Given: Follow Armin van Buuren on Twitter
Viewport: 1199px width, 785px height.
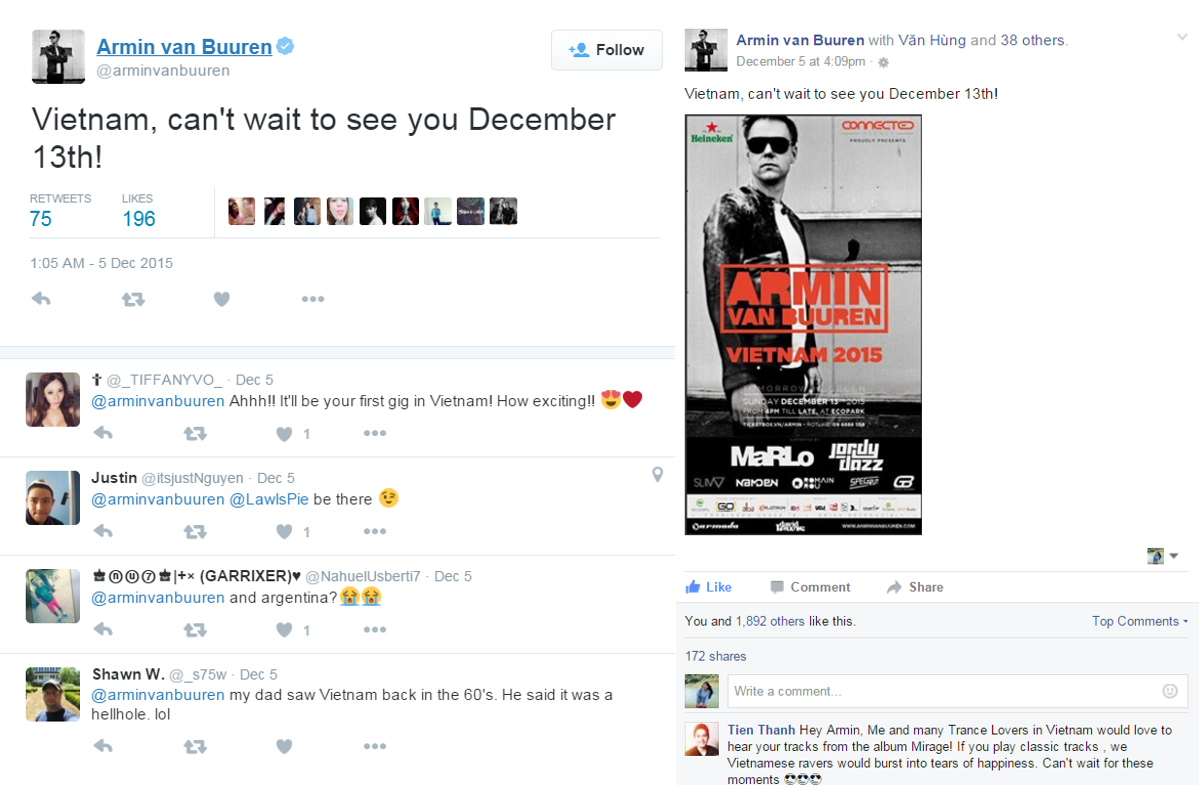Looking at the screenshot, I should point(606,50).
